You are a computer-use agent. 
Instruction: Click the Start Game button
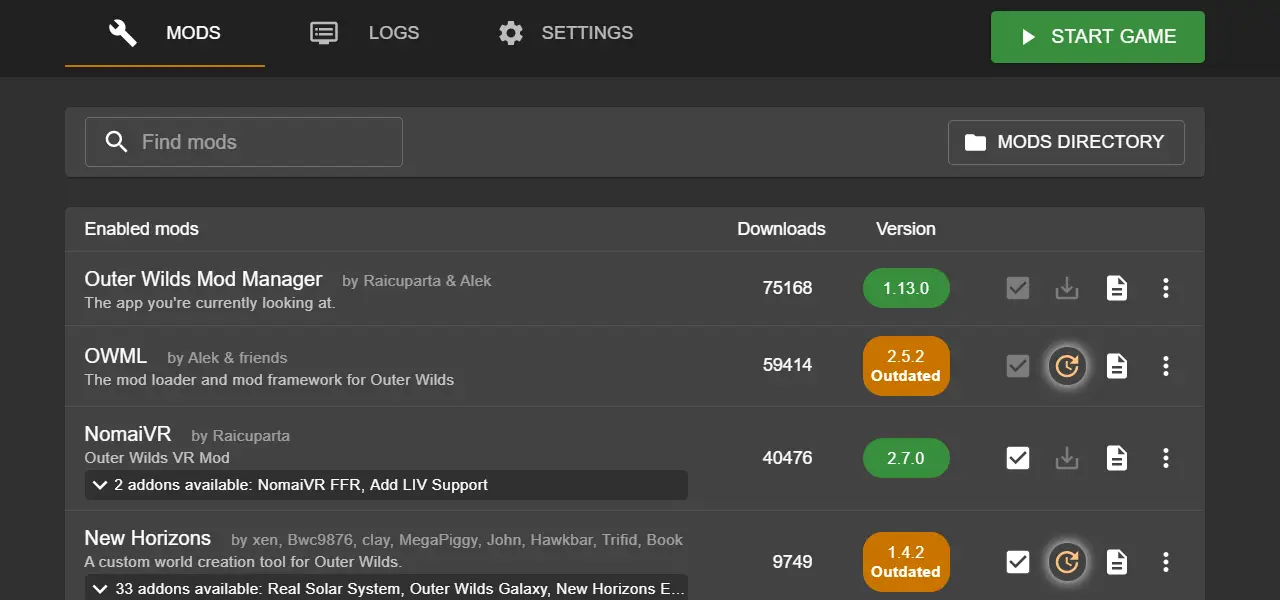(x=1097, y=37)
